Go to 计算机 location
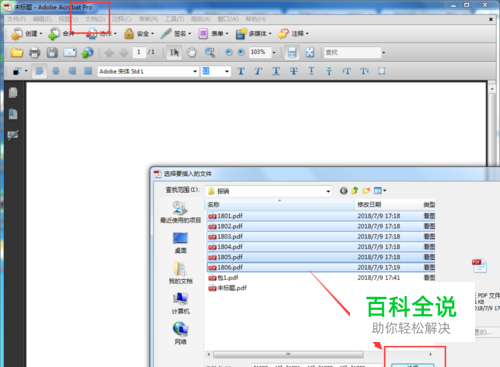The height and width of the screenshot is (367, 500). pos(180,303)
